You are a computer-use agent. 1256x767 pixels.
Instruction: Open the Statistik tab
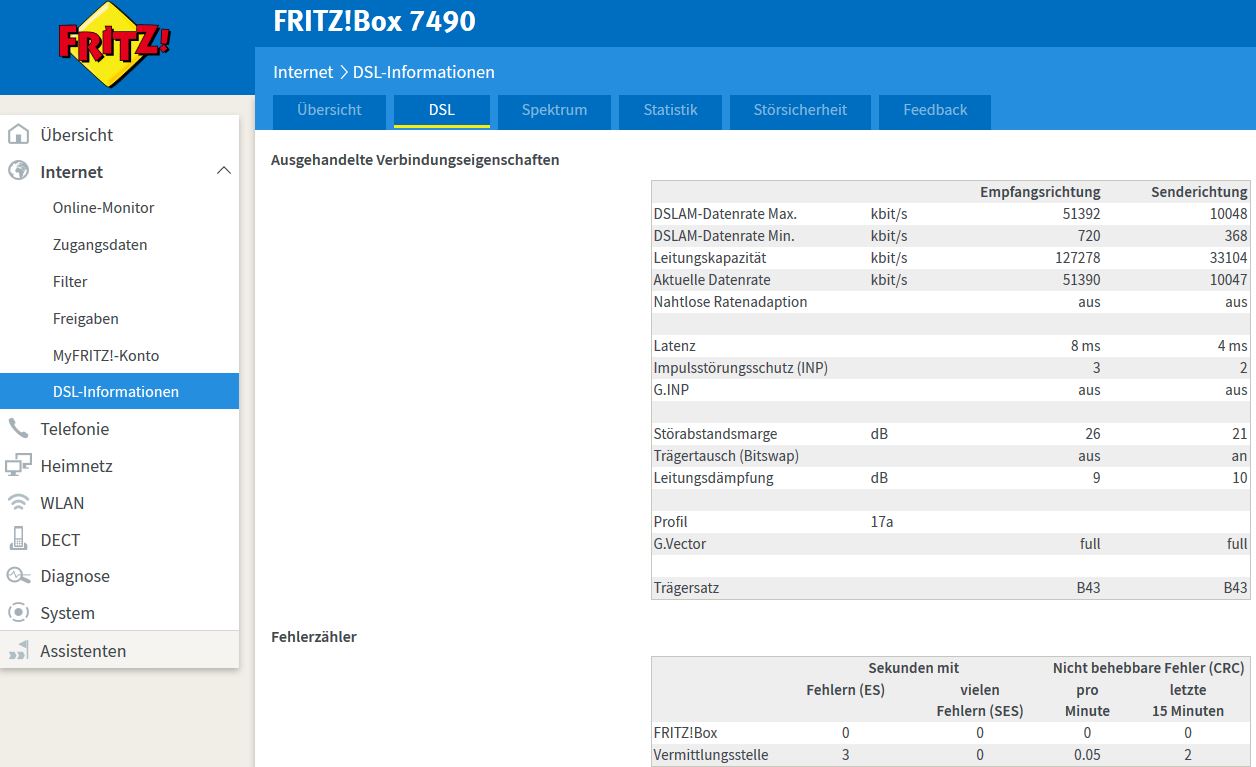[x=670, y=110]
